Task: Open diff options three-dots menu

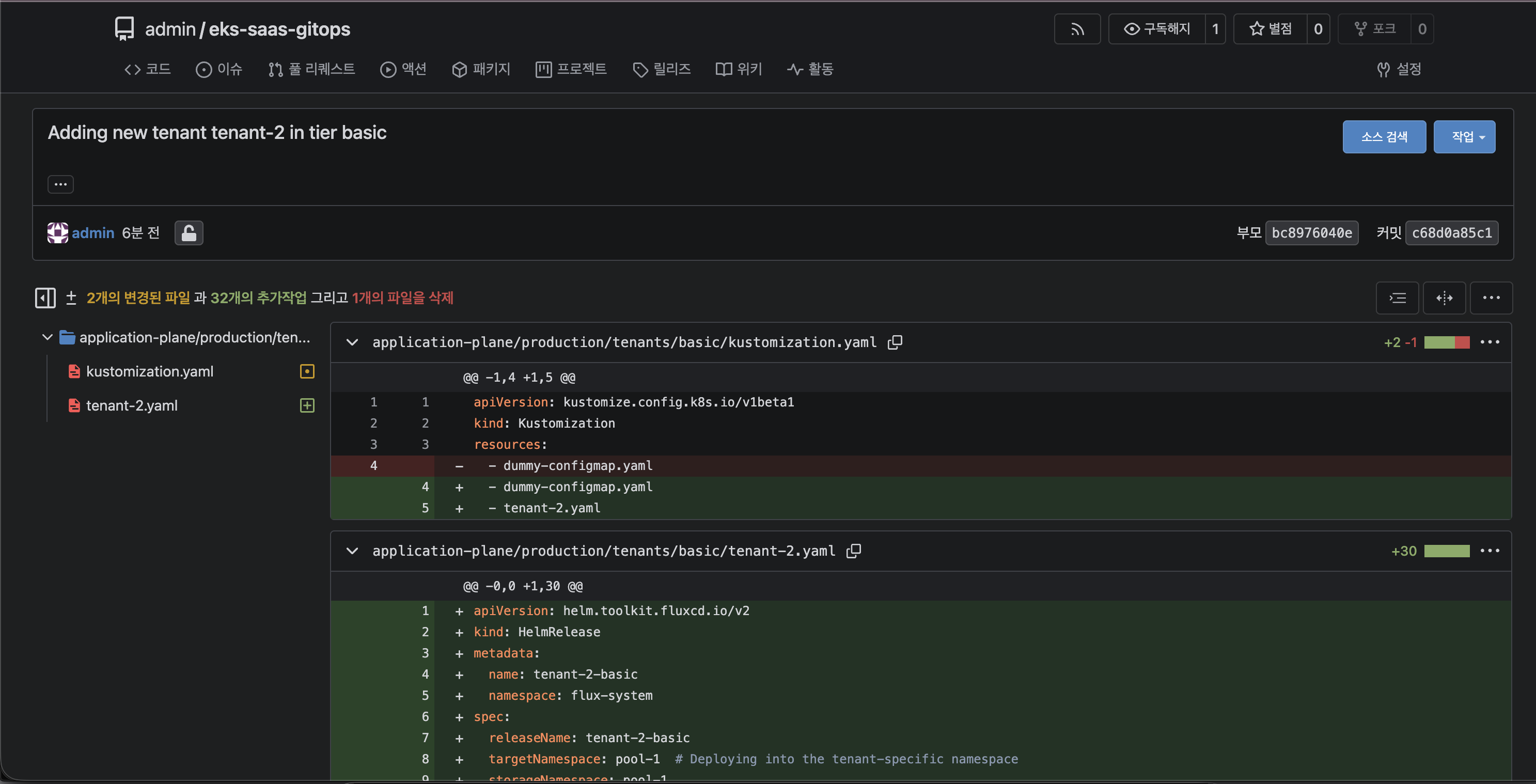Action: [x=1491, y=297]
